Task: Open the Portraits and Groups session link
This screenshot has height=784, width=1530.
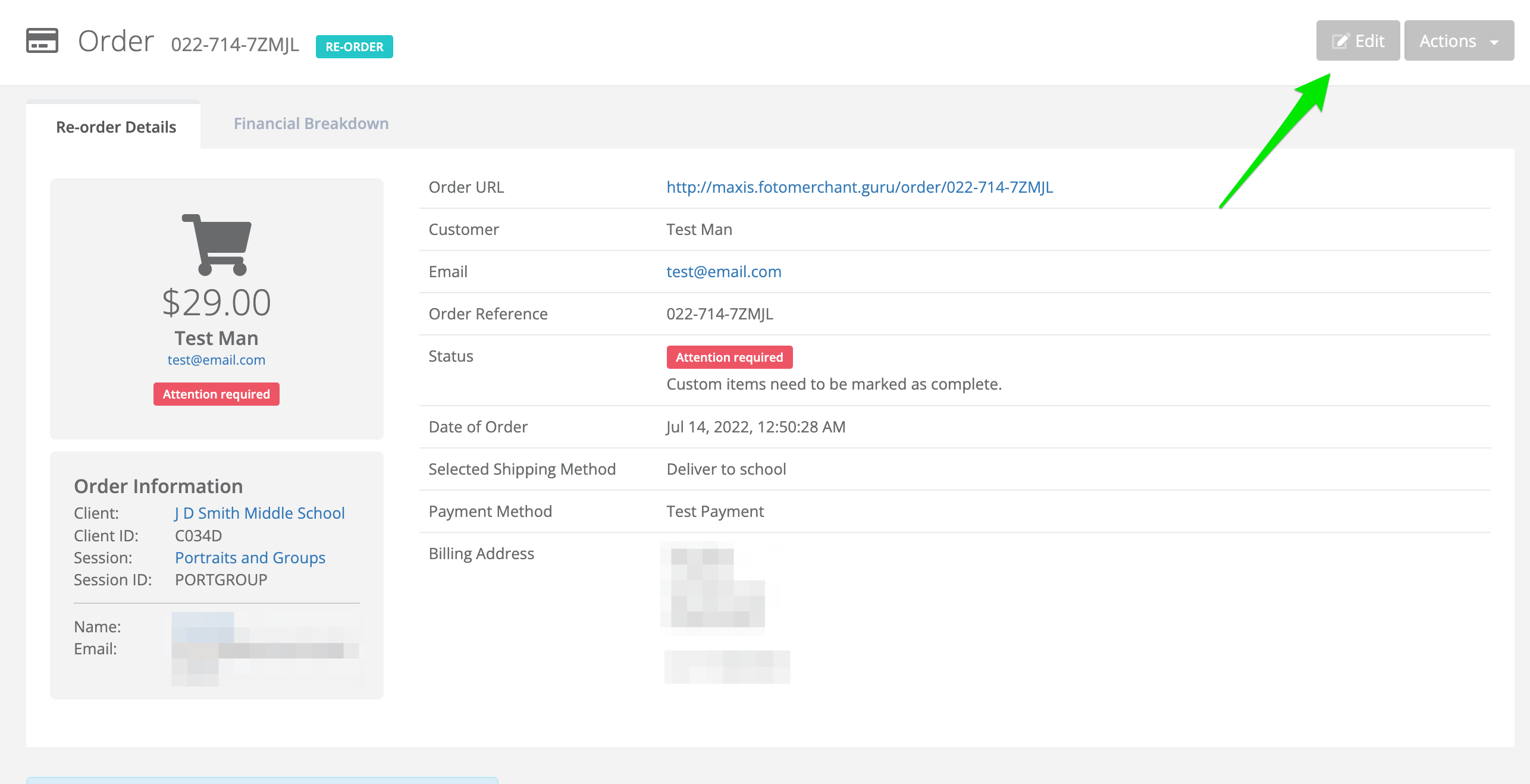Action: click(x=250, y=557)
